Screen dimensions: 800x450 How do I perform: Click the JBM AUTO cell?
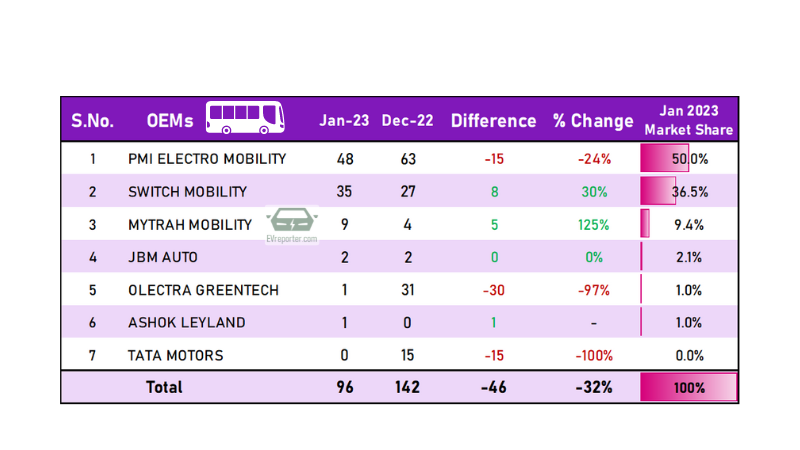(x=163, y=257)
